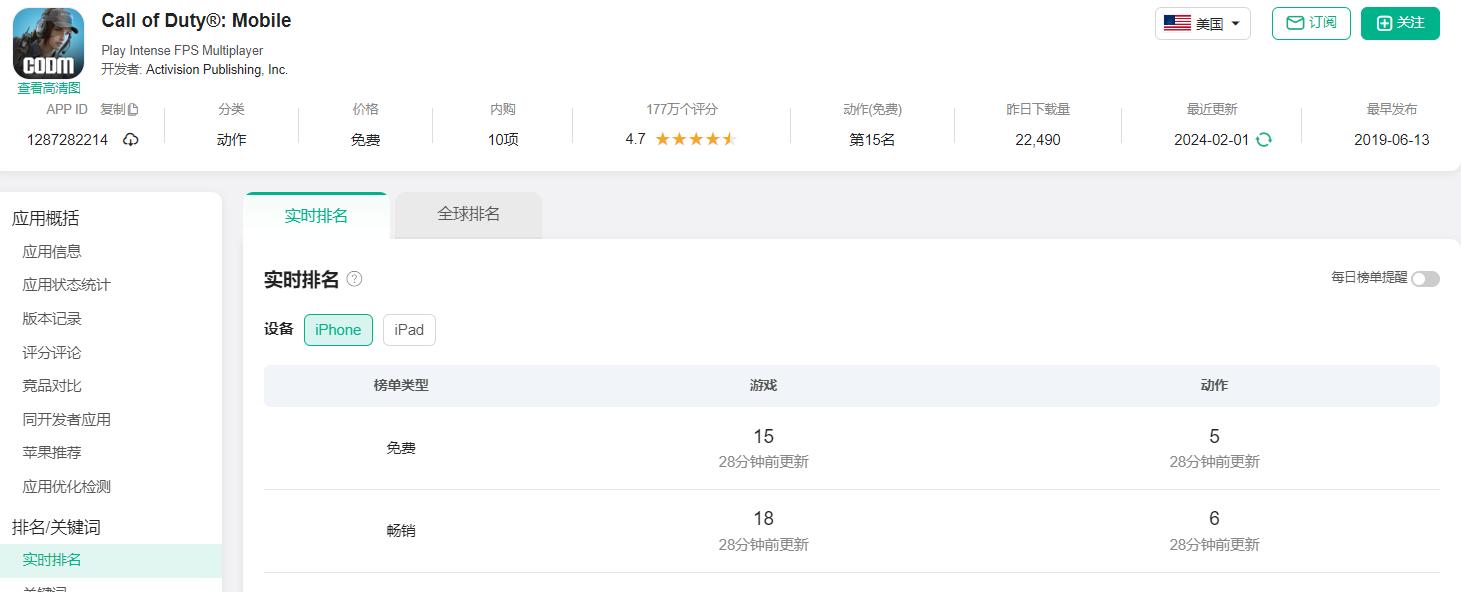Go to 评分评论 in sidebar
This screenshot has width=1461, height=592.
52,353
